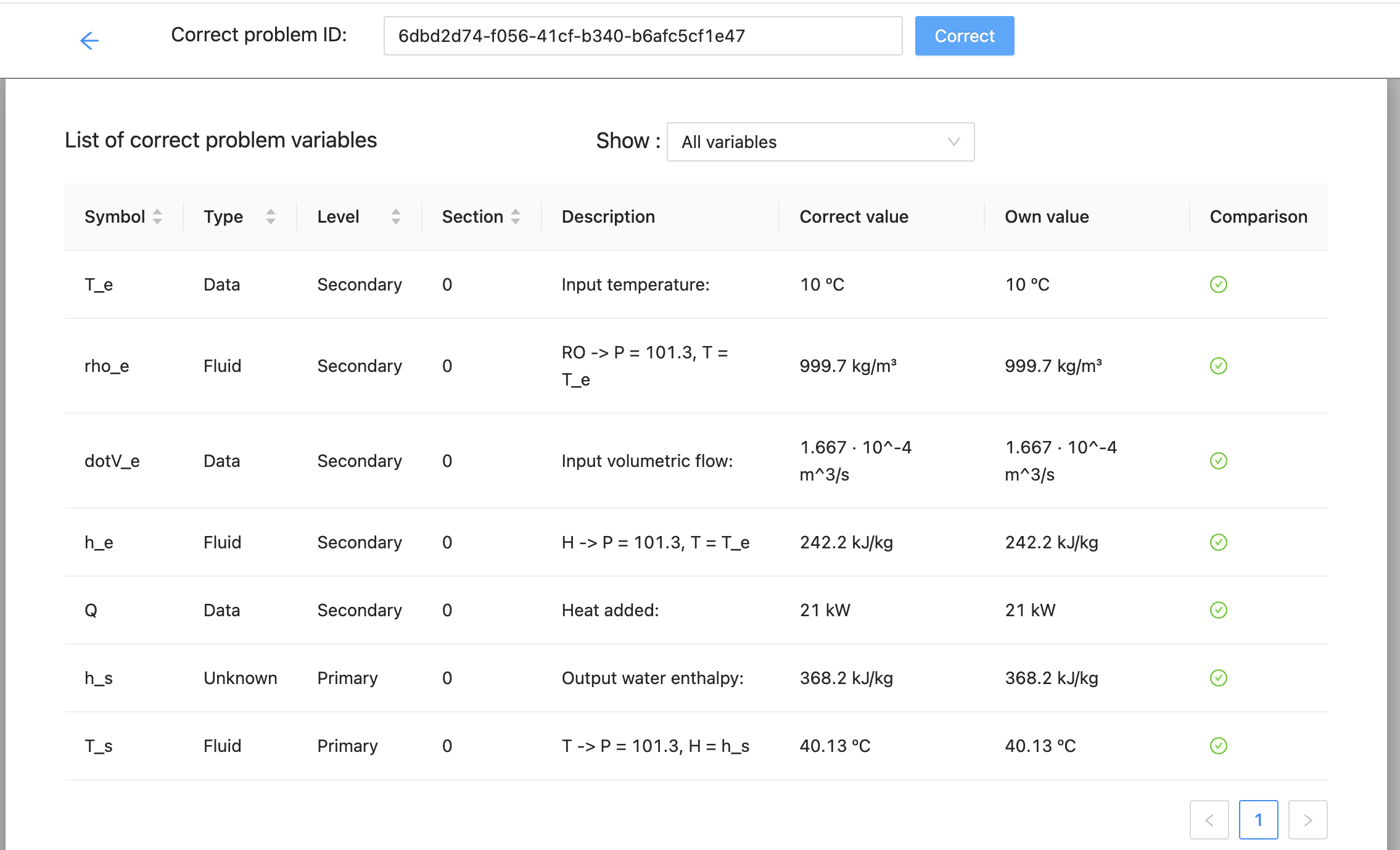Select the h_s symbol cell
The height and width of the screenshot is (850, 1400).
pos(99,678)
